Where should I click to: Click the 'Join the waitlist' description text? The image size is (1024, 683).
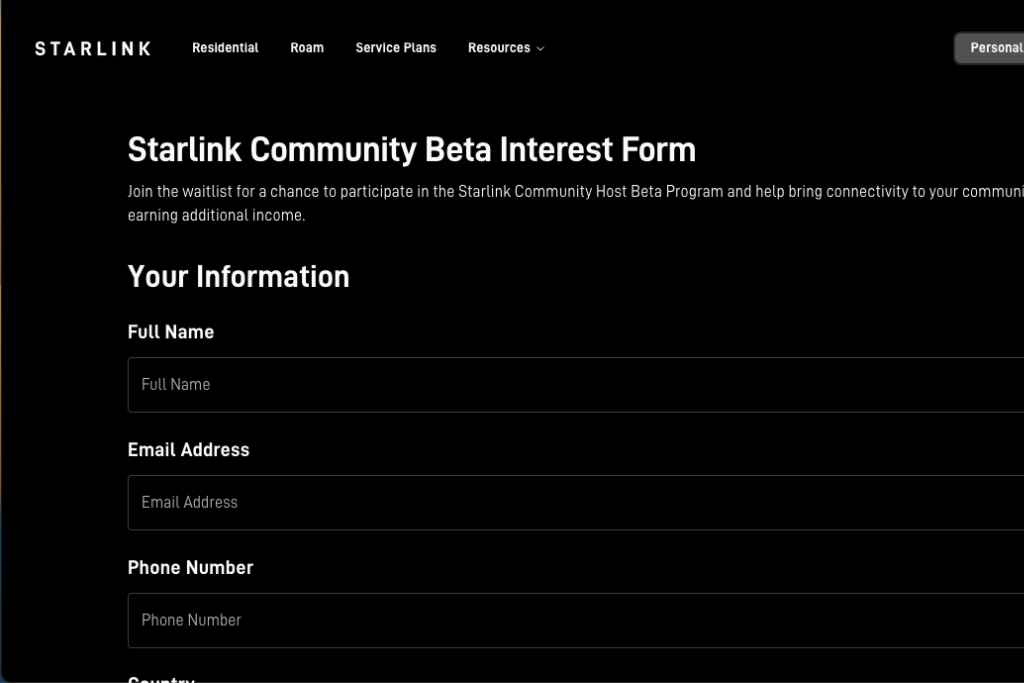pos(576,203)
